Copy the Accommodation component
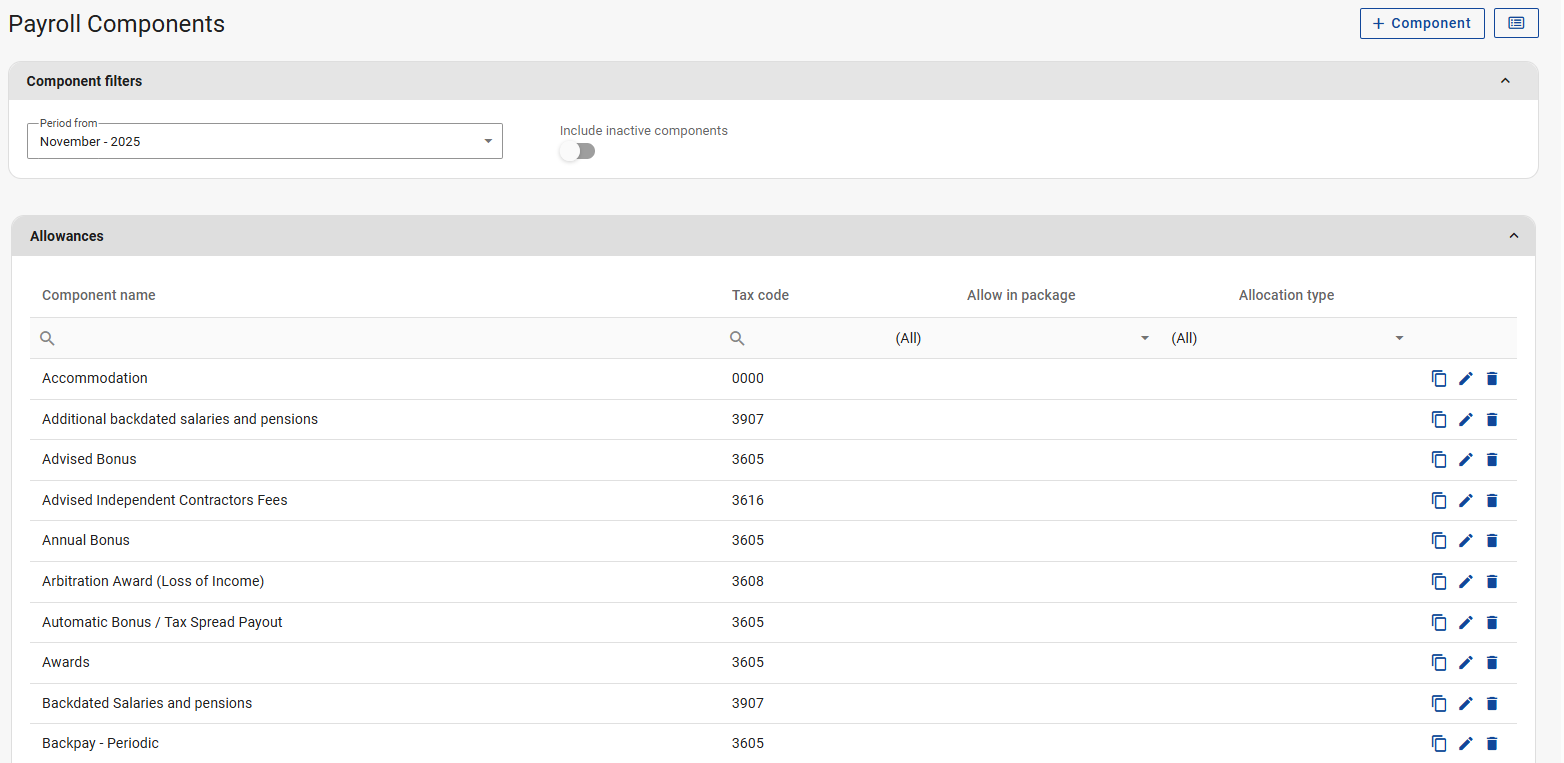The width and height of the screenshot is (1564, 763). (x=1439, y=379)
